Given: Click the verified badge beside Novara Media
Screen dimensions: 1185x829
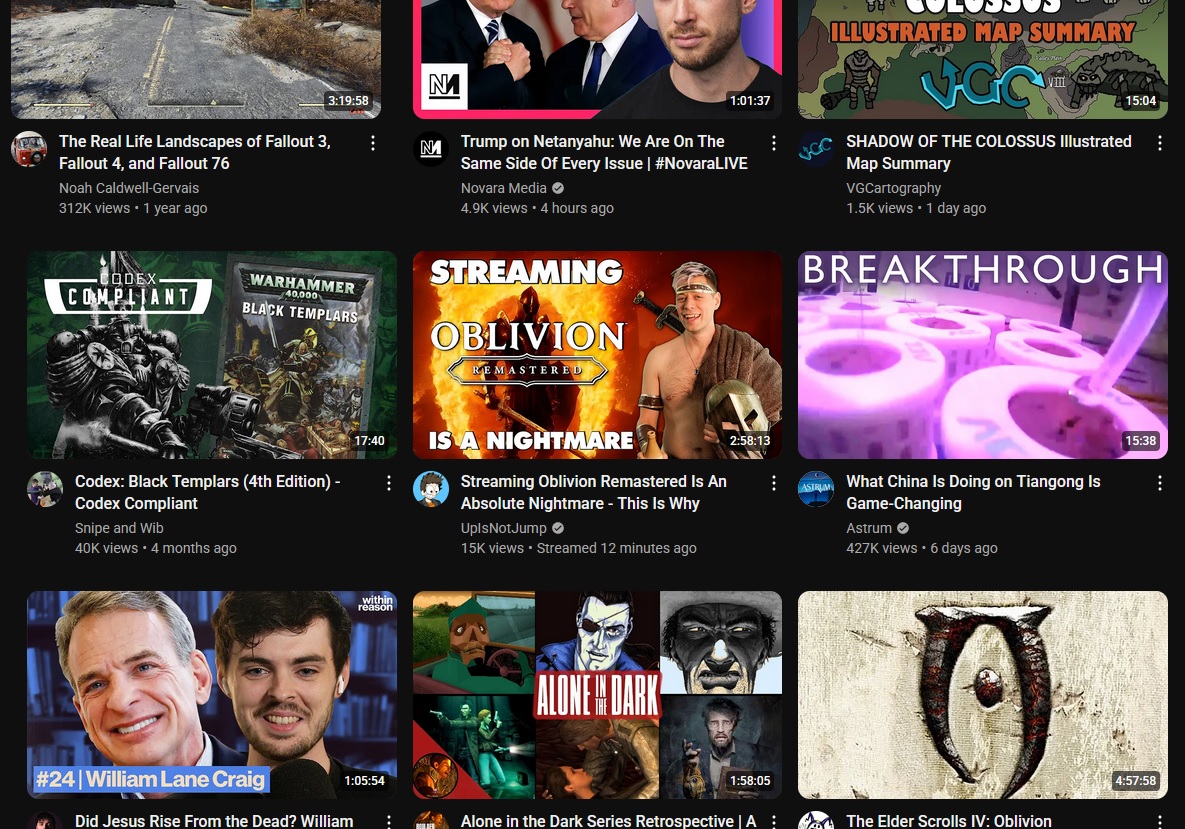Looking at the screenshot, I should pos(558,188).
